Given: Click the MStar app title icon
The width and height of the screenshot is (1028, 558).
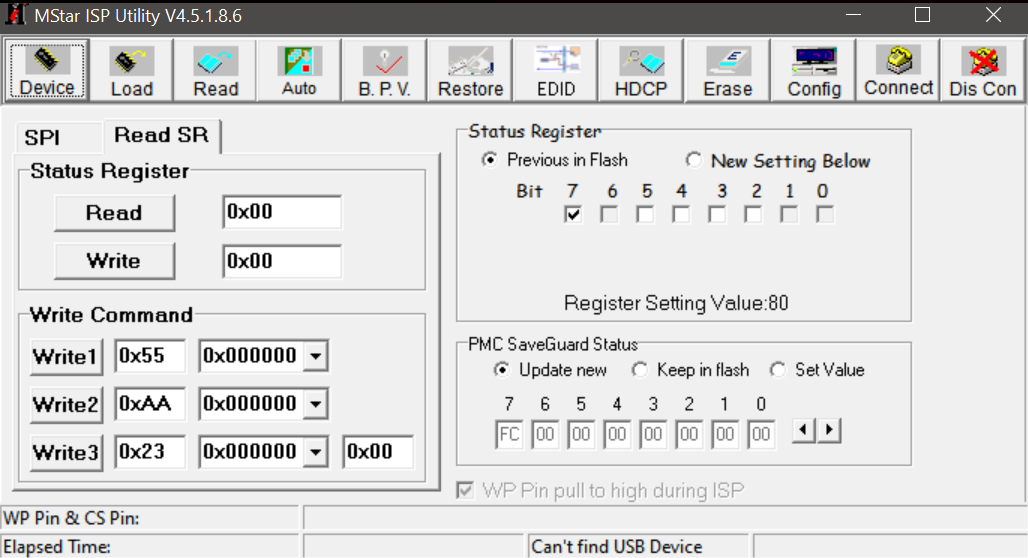Looking at the screenshot, I should [16, 14].
